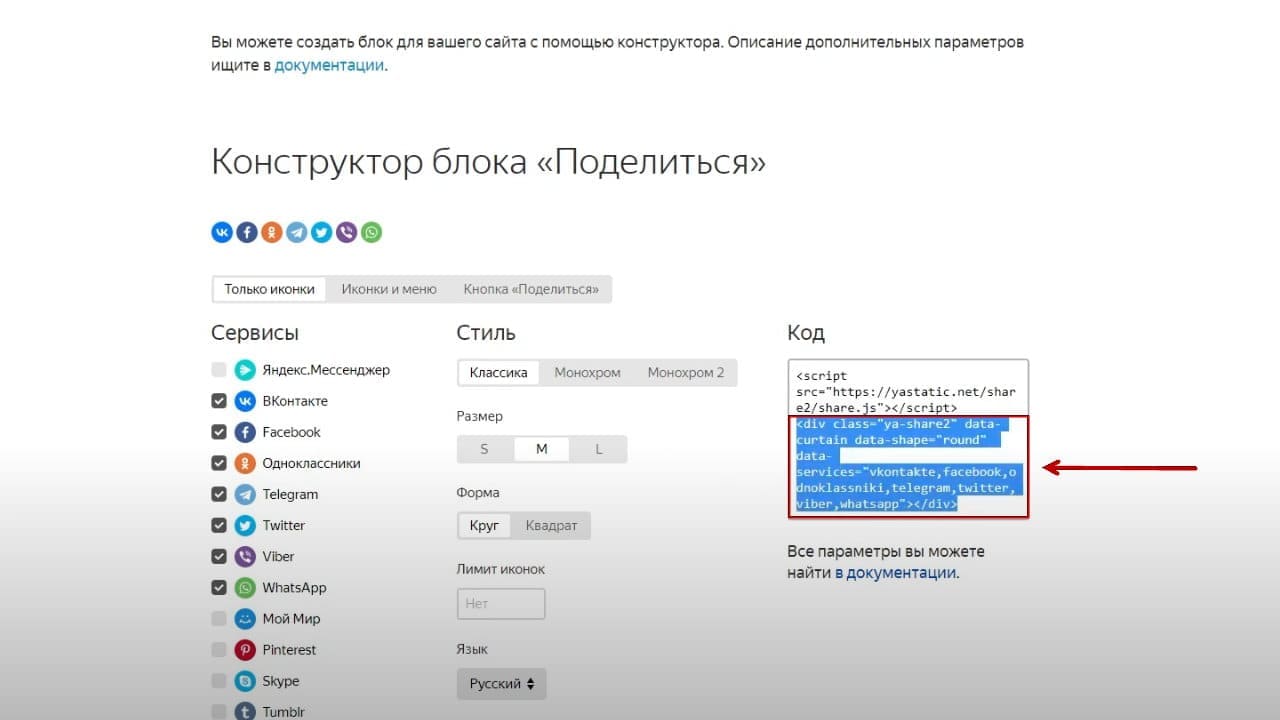Switch to Кнопка «Поделиться» tab
Screen dimensions: 1280x720
[x=531, y=289]
